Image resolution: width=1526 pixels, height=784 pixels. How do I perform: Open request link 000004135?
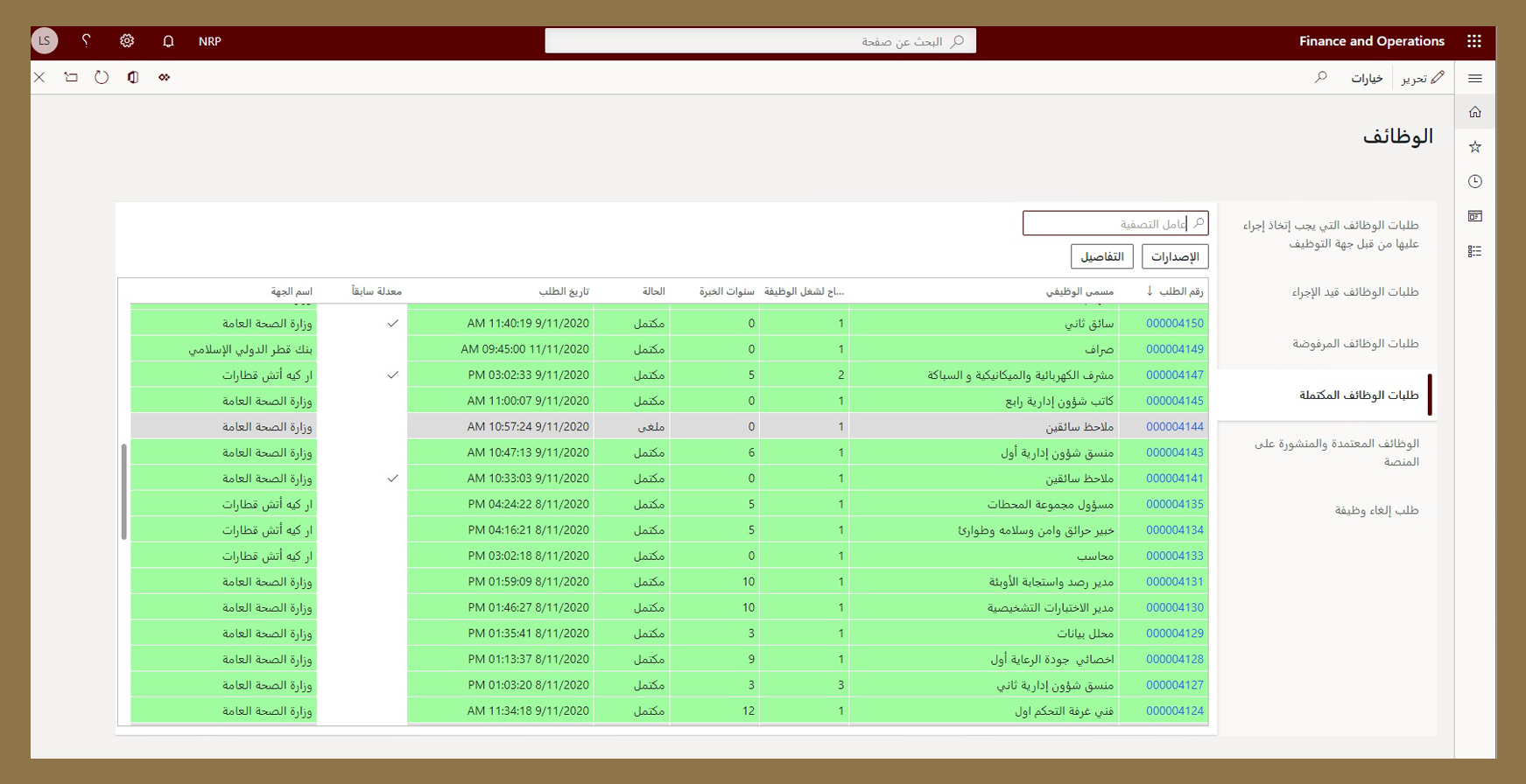coord(1175,505)
